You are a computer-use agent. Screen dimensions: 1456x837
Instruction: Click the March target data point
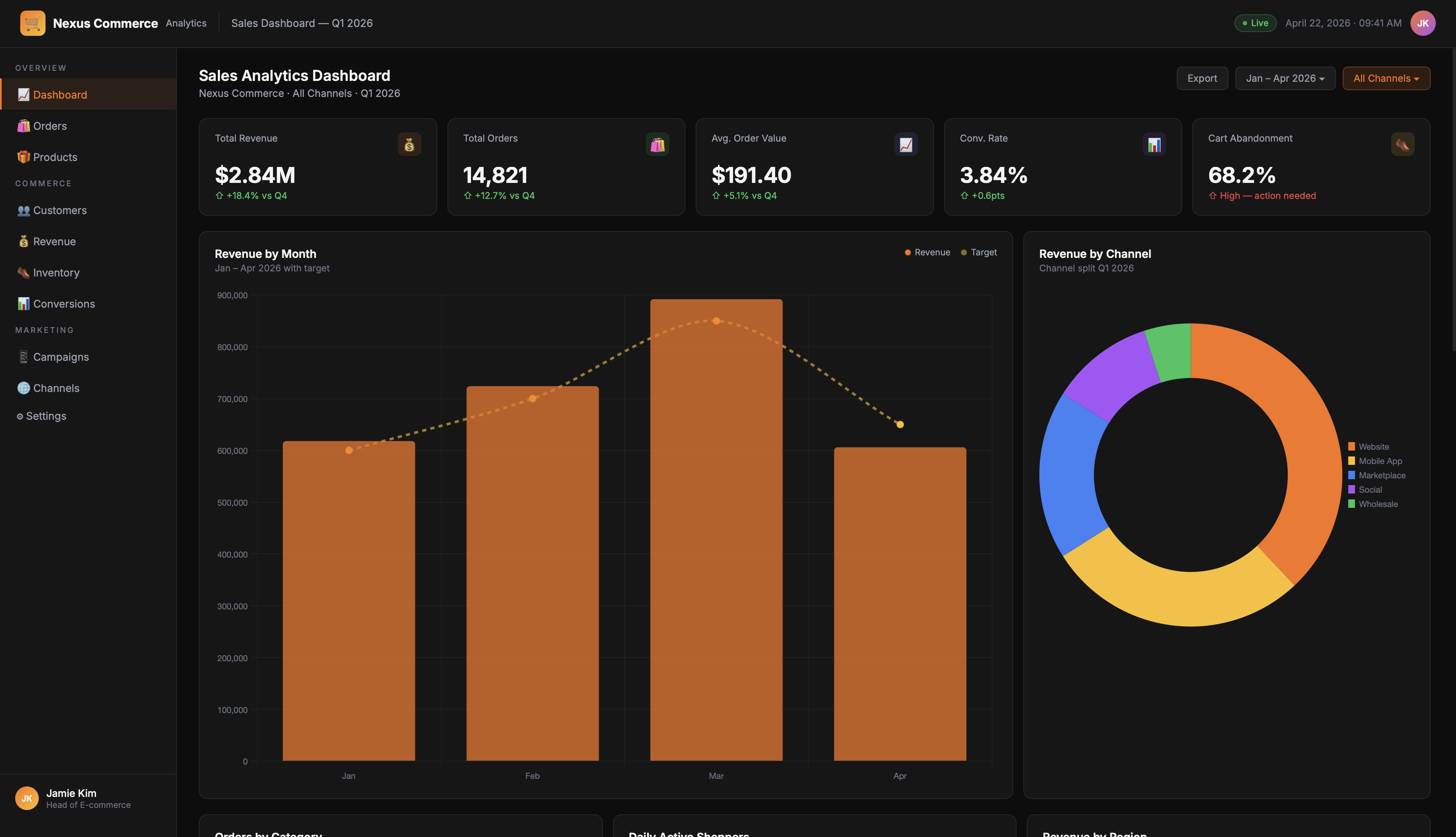click(716, 321)
